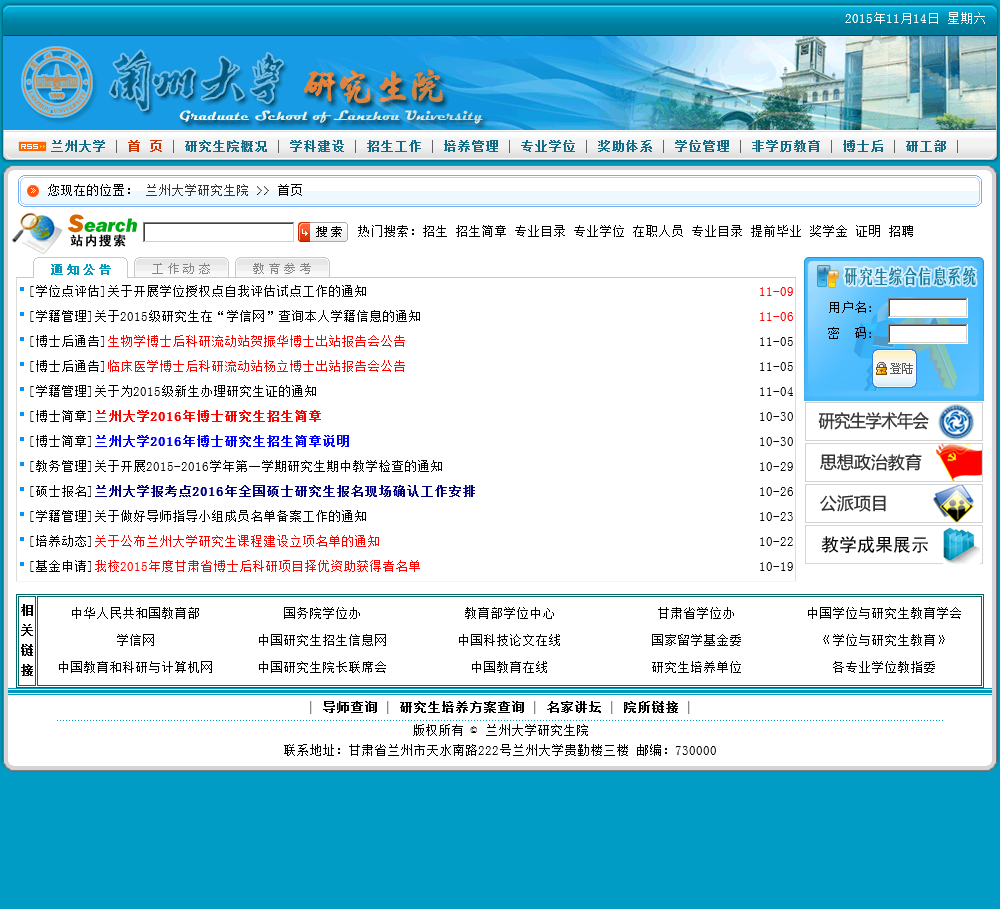Open 兰州大学 nav link

(78, 146)
